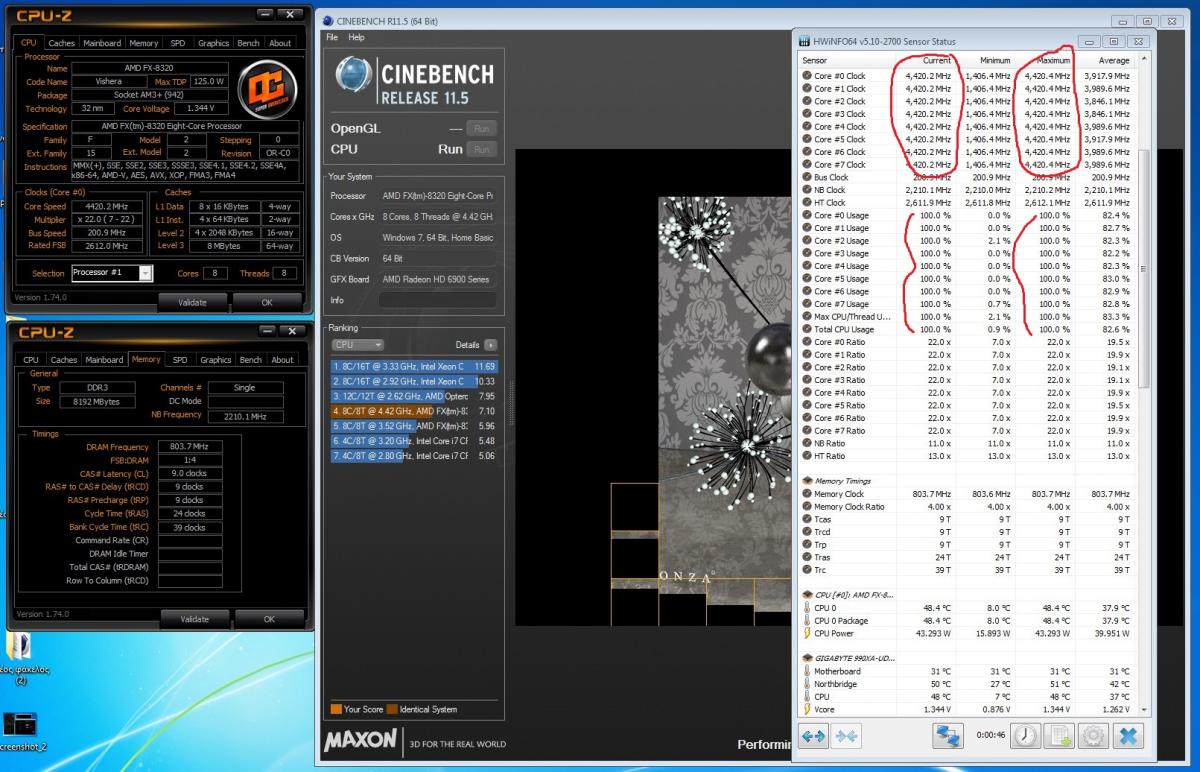This screenshot has height=772, width=1200.
Task: Click GIGABYTE 990XA sensor group icon
Action: tap(807, 658)
